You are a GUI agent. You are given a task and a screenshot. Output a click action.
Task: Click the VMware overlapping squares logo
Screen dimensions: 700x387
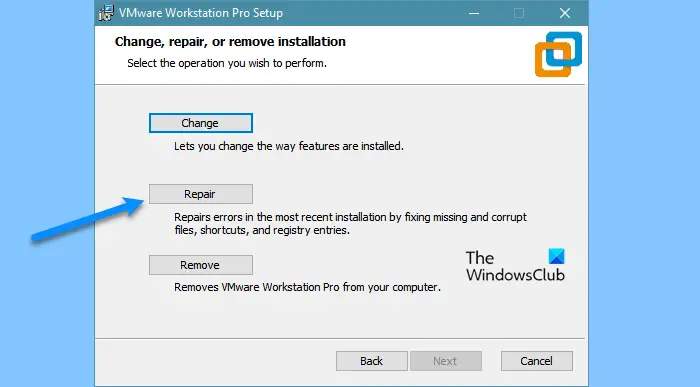tap(558, 54)
